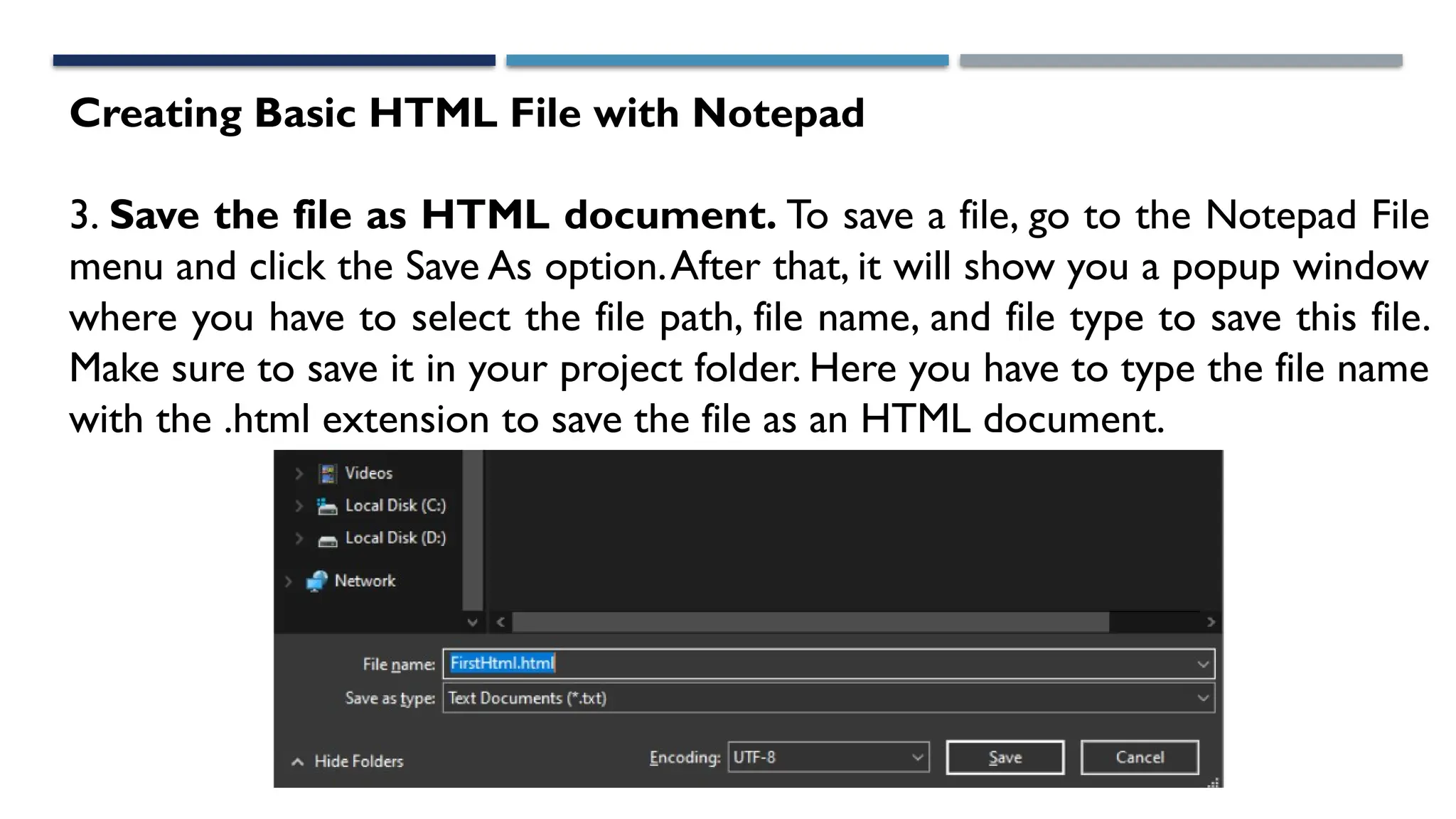The image size is (1456, 819).
Task: Click the Local Disk (D:) drive icon
Action: tap(327, 540)
